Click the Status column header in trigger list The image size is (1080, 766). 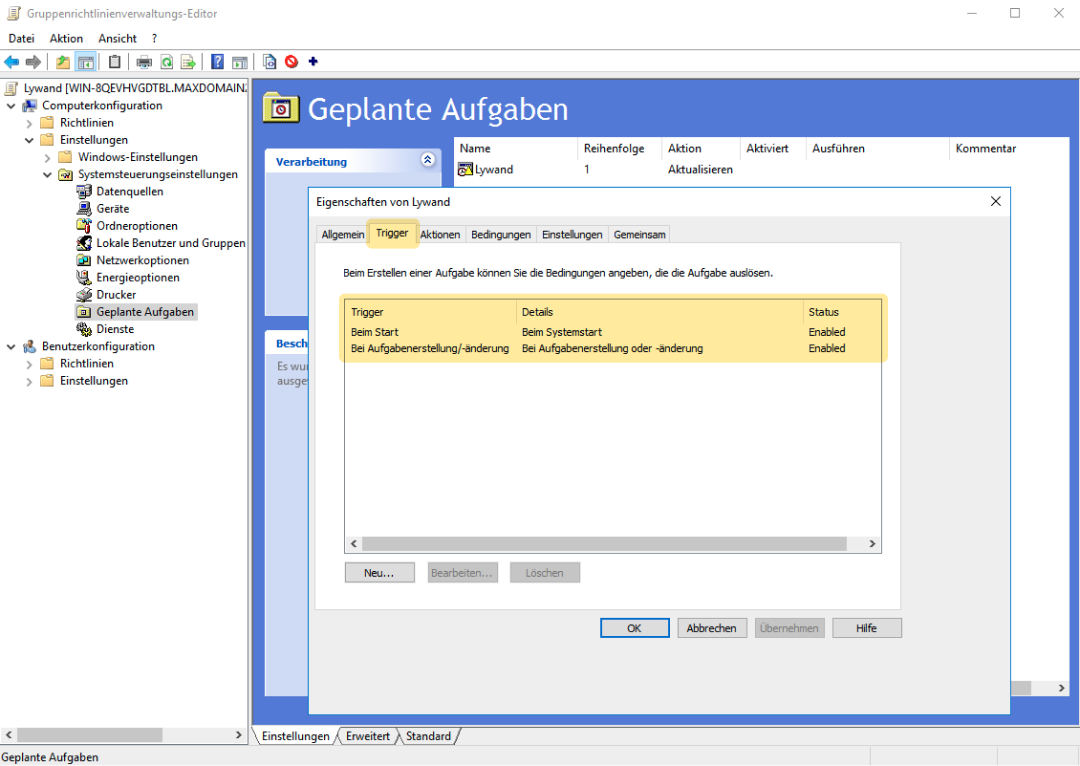pos(842,312)
